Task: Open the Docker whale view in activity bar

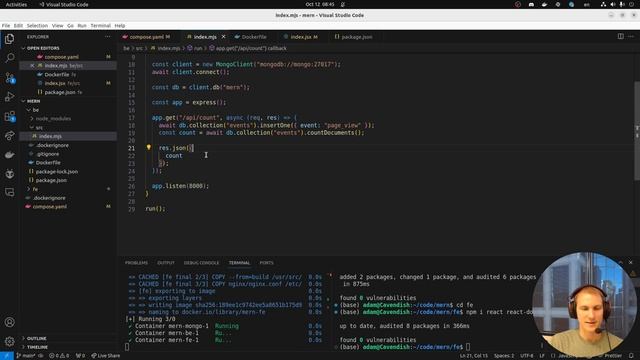Action: point(9,155)
